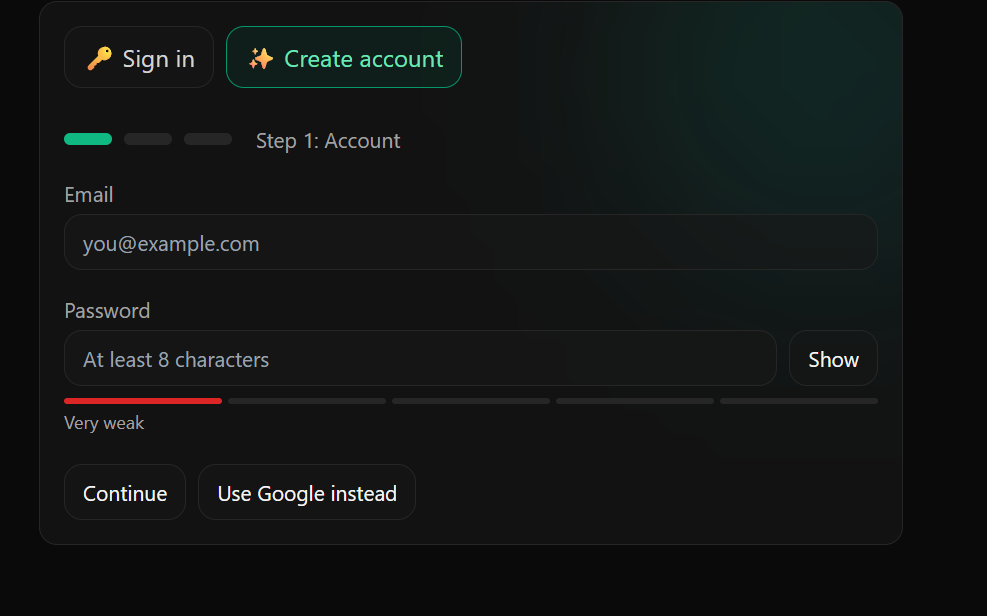
Task: Click the sparkles icon on Create account
Action: (x=261, y=59)
